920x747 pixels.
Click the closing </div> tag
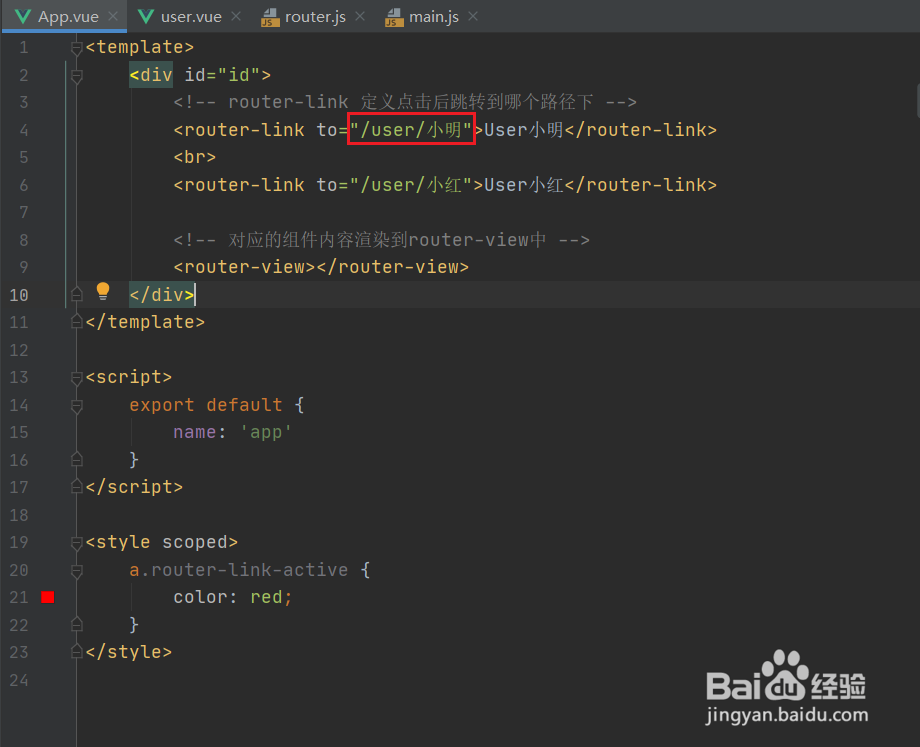[x=162, y=295]
